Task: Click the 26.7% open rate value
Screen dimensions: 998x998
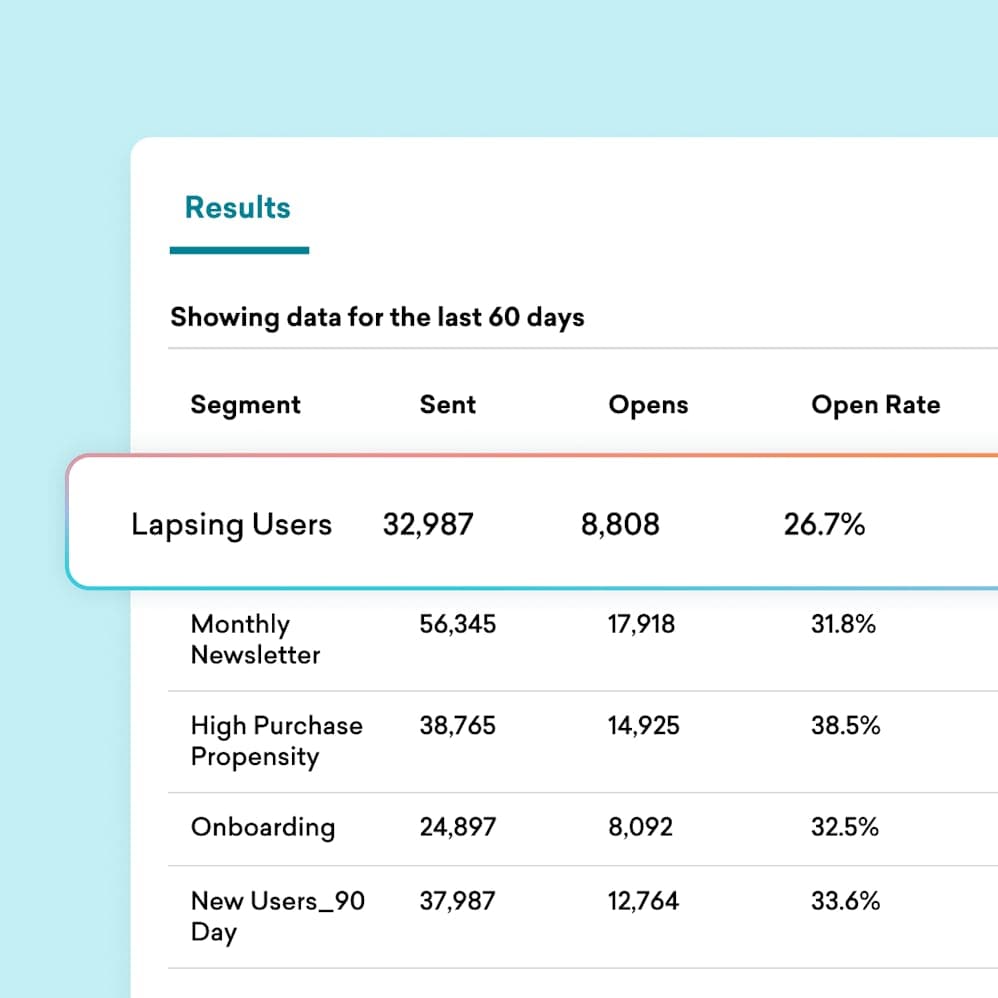Action: pyautogui.click(x=823, y=524)
